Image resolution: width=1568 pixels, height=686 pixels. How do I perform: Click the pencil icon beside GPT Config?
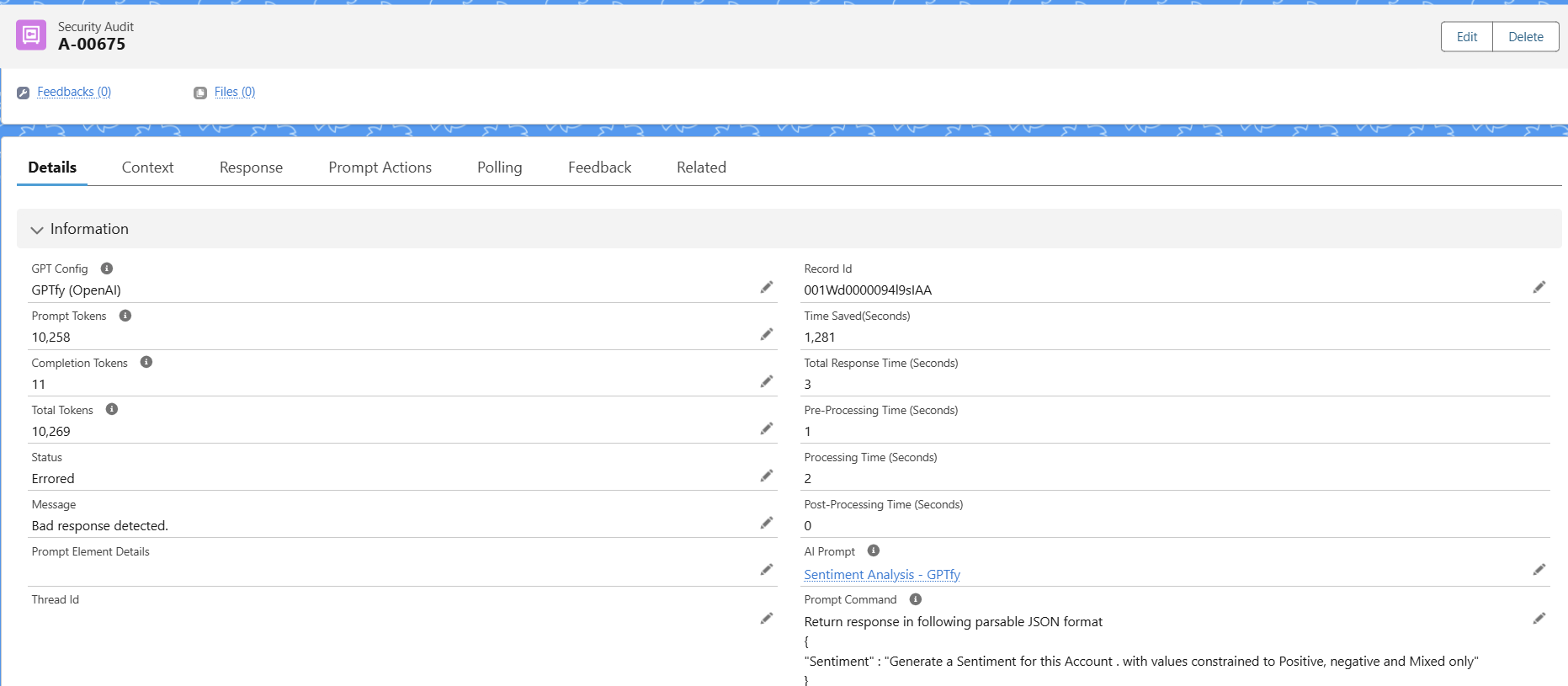tap(766, 288)
